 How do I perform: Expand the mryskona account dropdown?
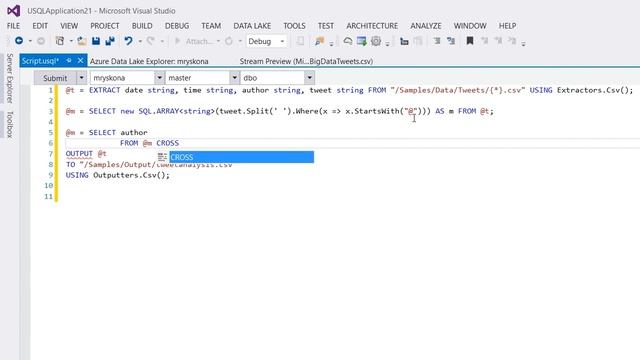pos(159,78)
